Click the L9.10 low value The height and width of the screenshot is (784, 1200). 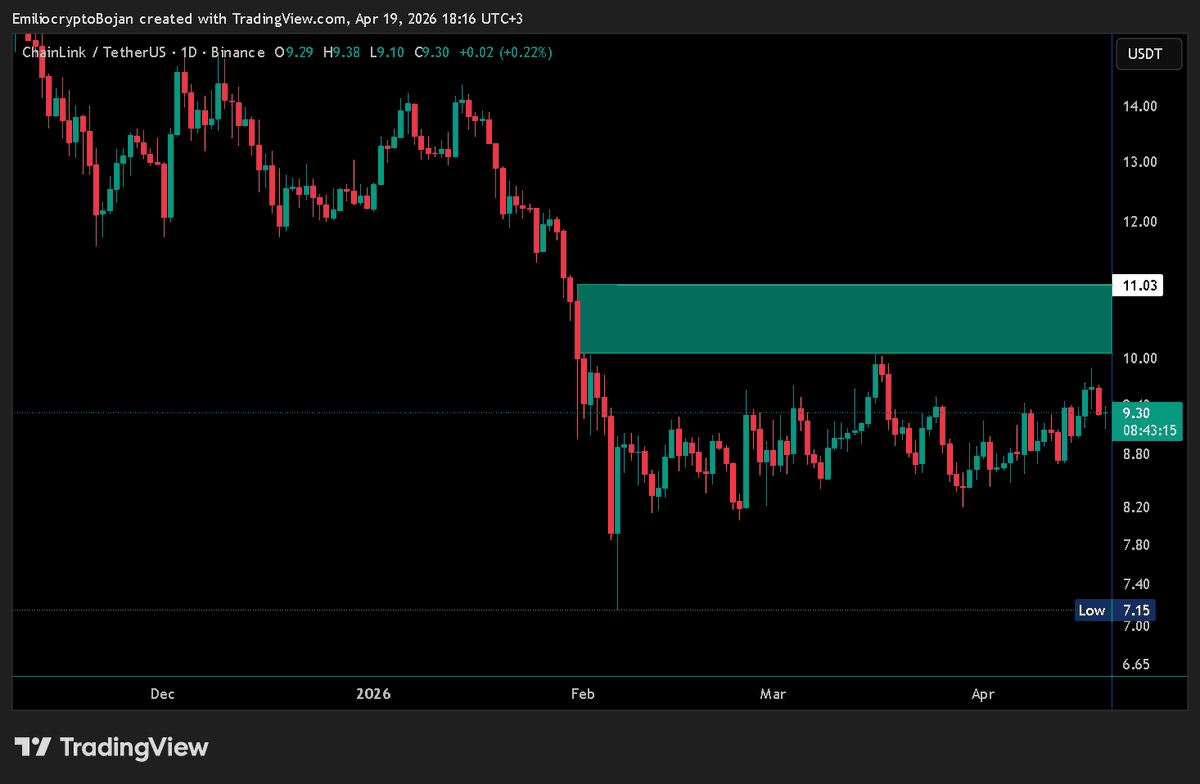387,52
